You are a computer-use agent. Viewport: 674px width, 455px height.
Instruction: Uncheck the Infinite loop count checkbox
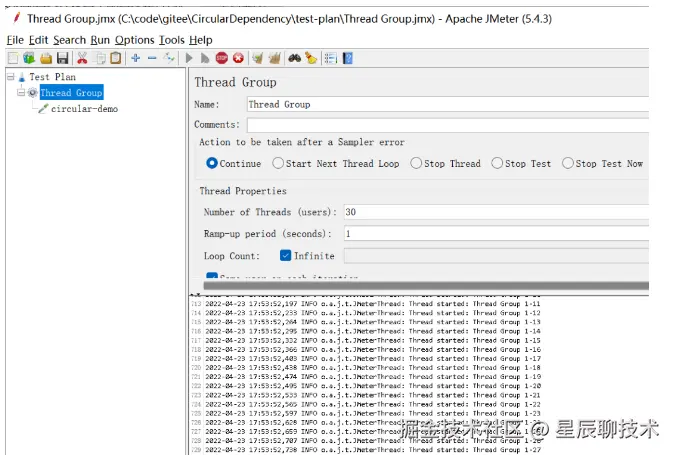click(x=285, y=256)
